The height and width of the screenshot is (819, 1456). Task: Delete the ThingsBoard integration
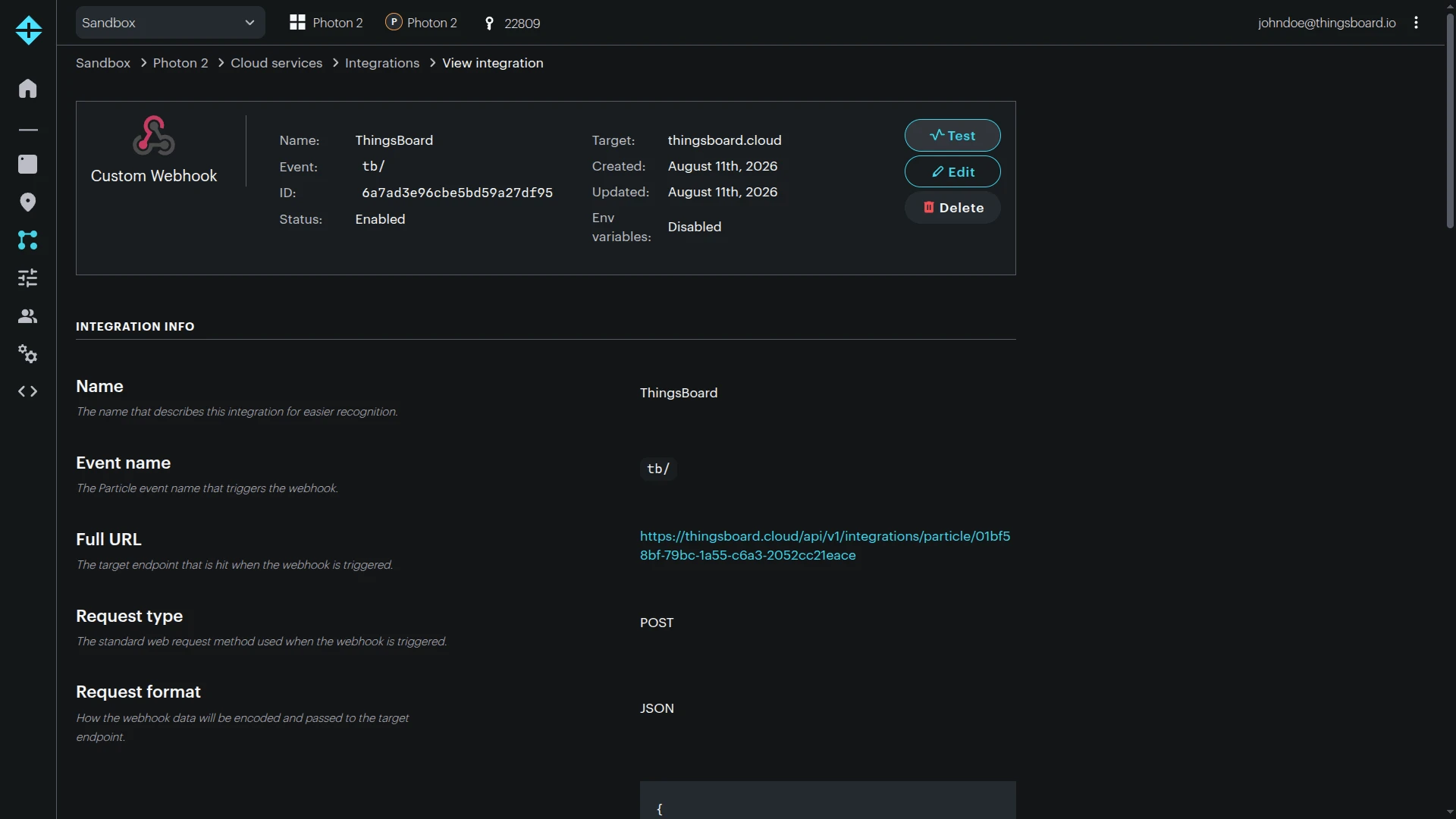tap(952, 208)
